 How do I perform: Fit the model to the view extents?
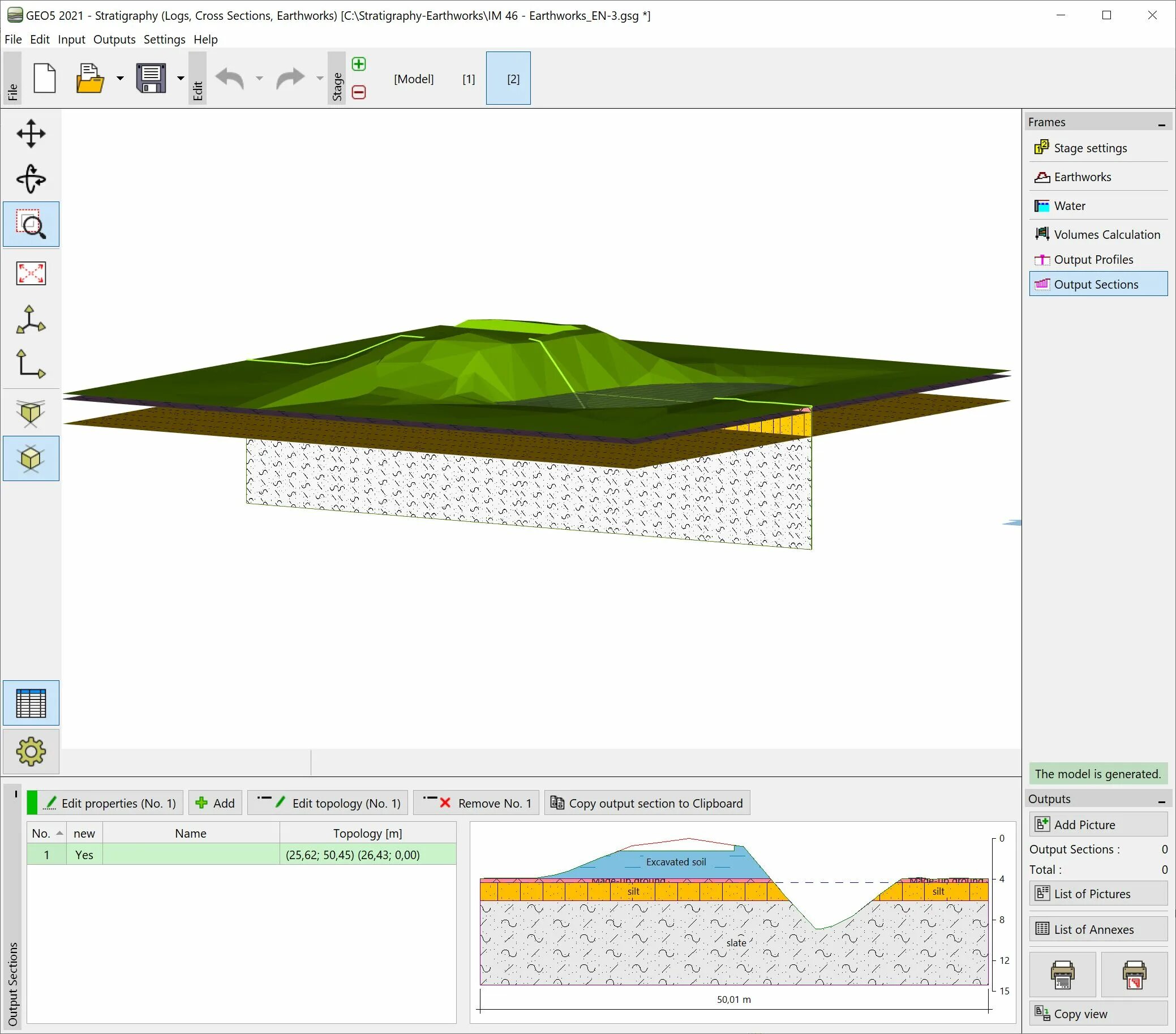[31, 273]
